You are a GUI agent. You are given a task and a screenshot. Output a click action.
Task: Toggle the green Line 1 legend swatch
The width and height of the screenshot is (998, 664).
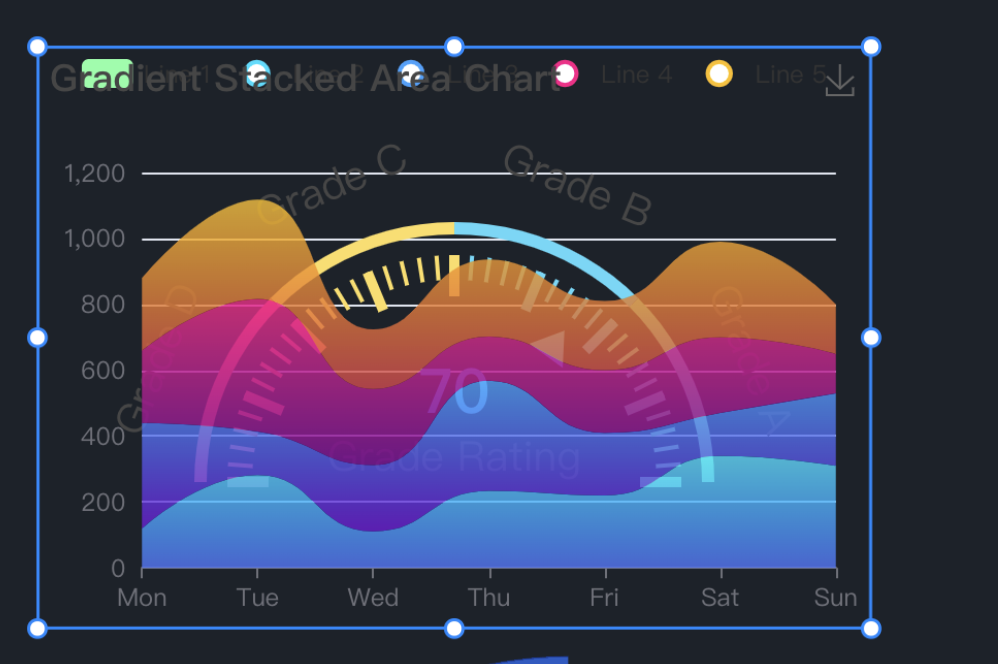(x=107, y=73)
